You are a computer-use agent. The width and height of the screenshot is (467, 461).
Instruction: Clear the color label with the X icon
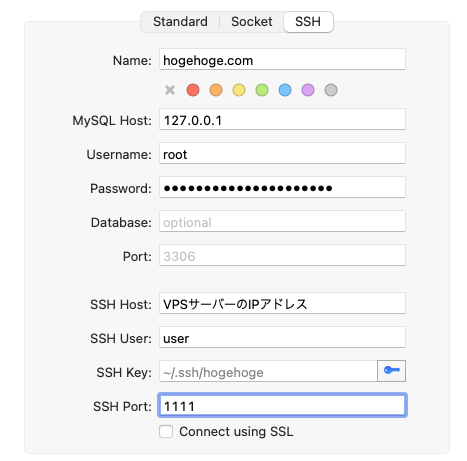tap(170, 90)
